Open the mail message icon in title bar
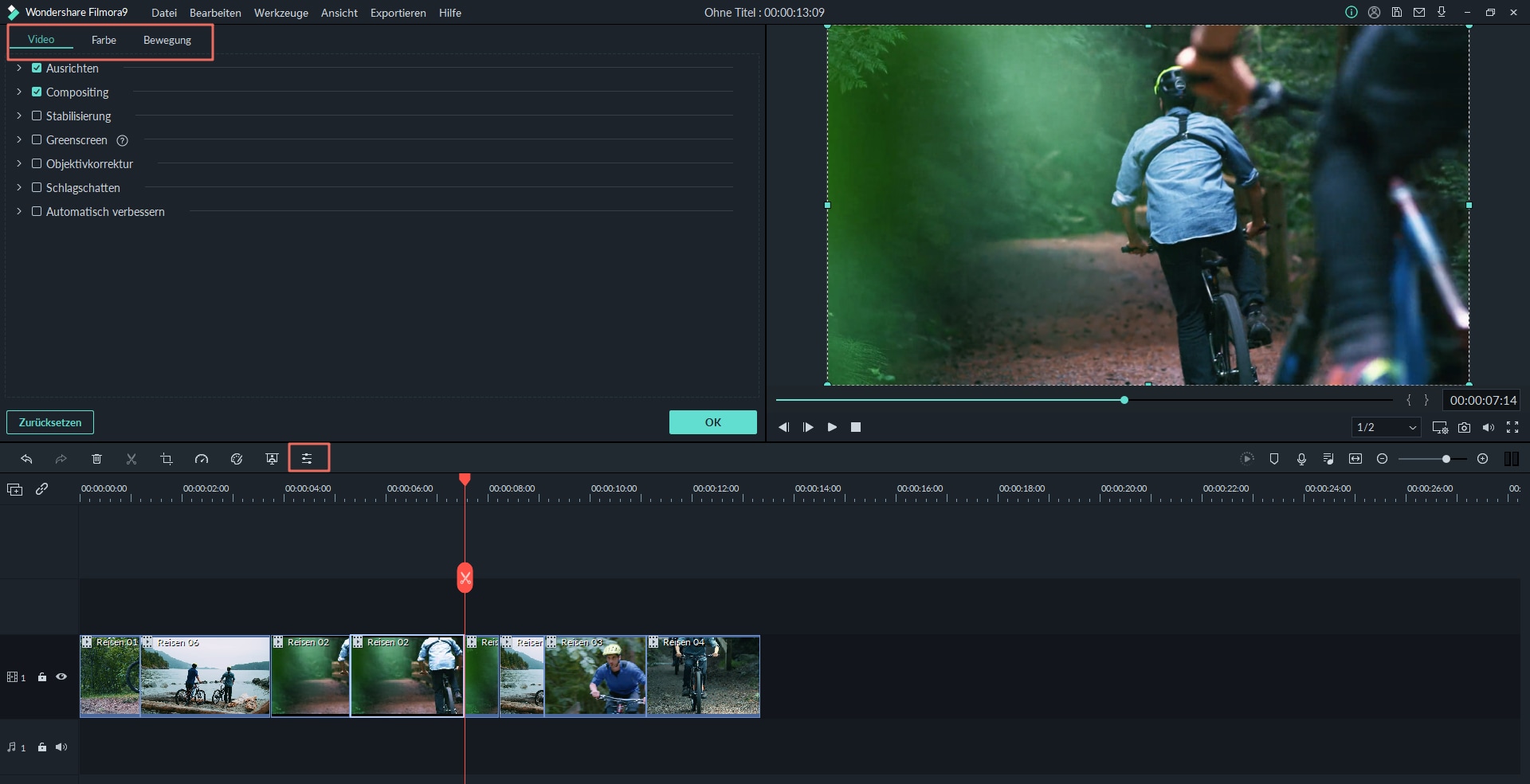1530x784 pixels. (1419, 12)
